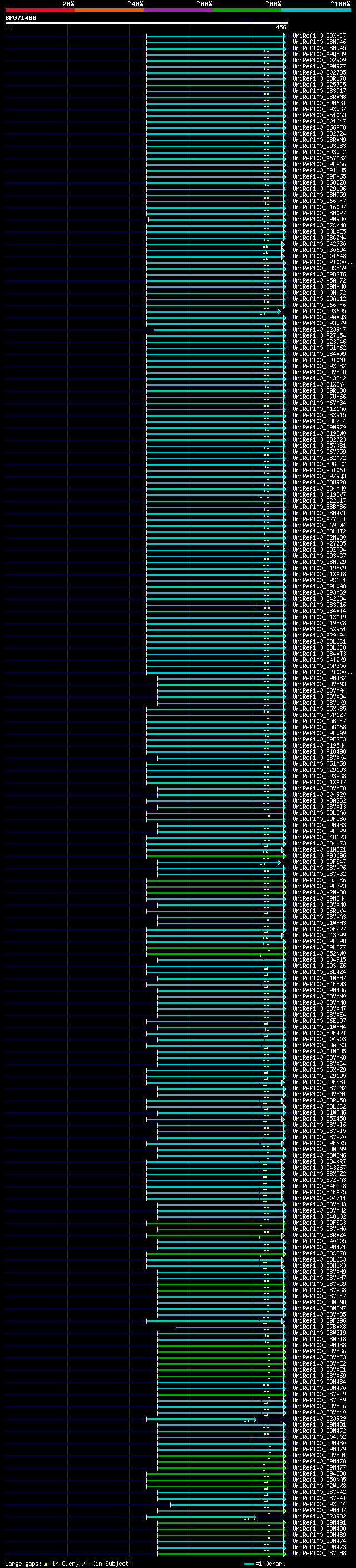Pick UniRef100_Q8VXH8 from the hit list

tap(319, 1554)
